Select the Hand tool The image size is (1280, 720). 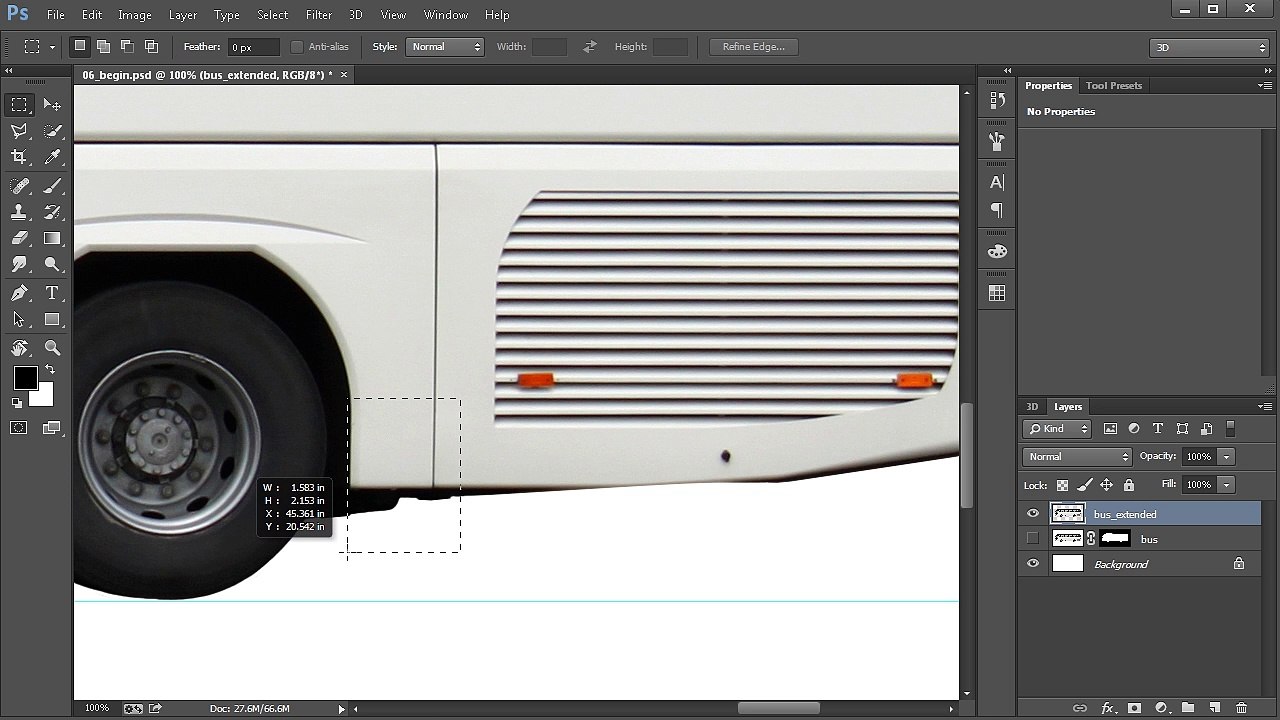19,348
